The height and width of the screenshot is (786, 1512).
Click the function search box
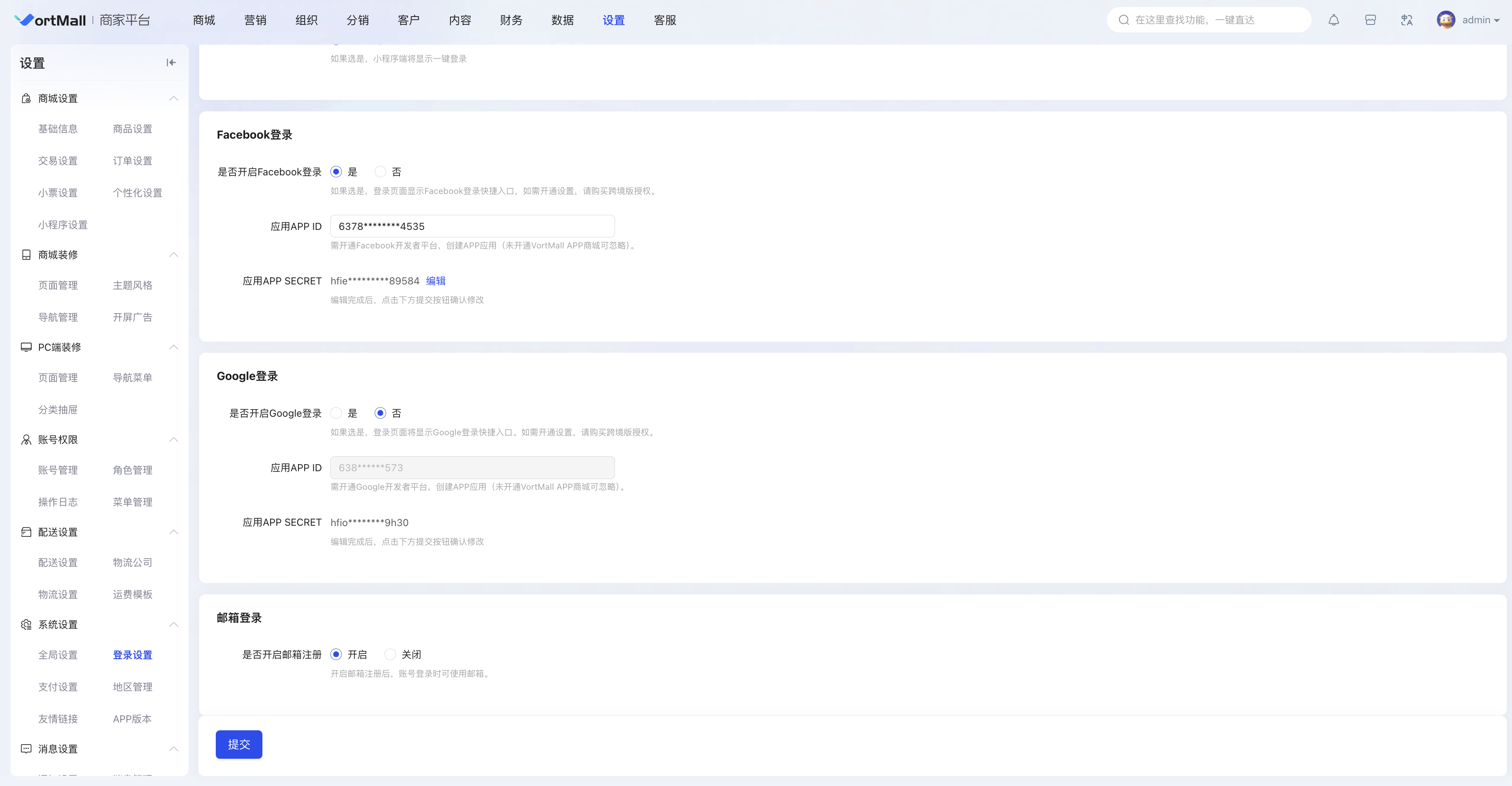[1209, 20]
